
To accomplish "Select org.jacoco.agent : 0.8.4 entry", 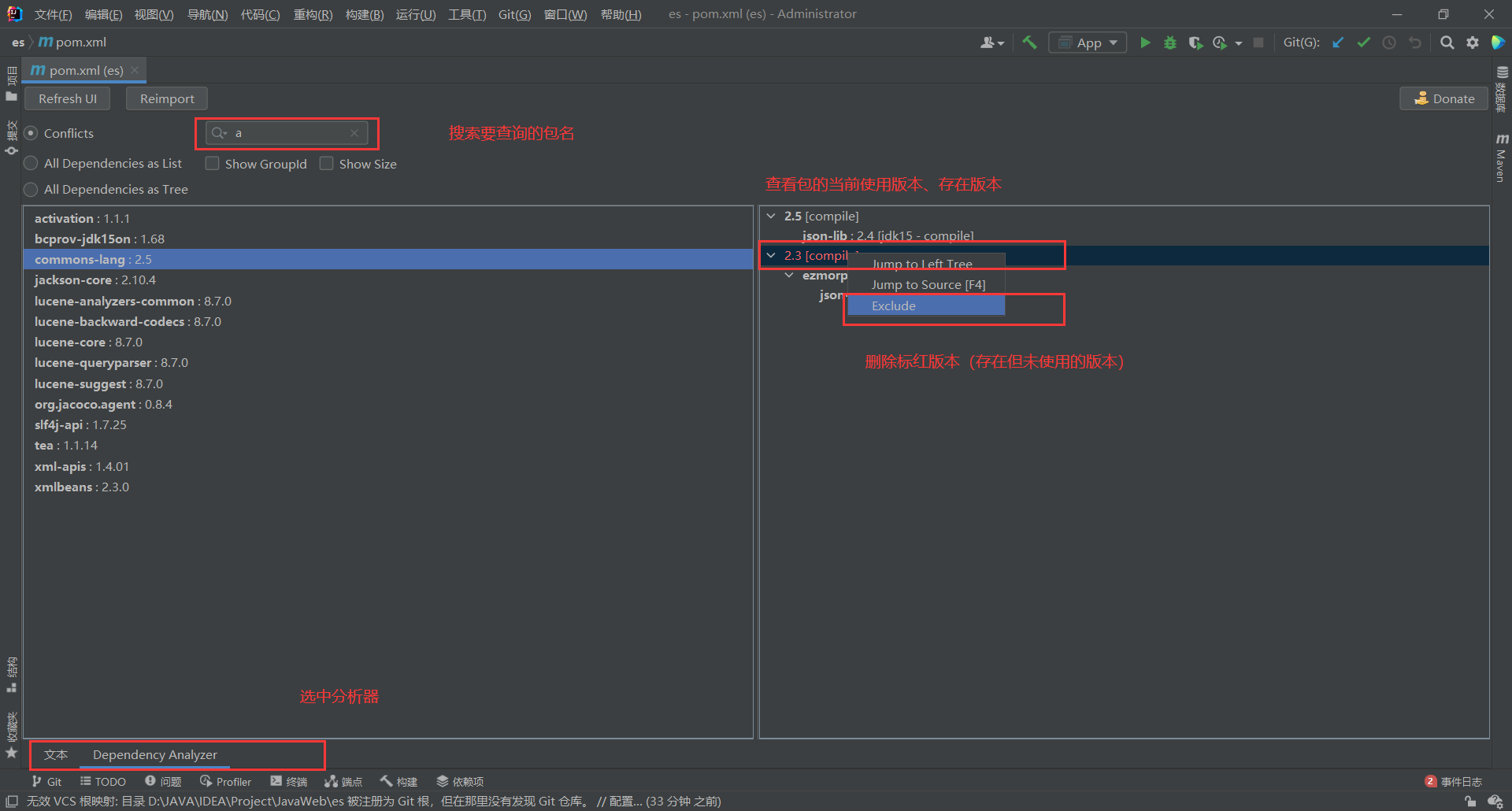I will click(388, 404).
